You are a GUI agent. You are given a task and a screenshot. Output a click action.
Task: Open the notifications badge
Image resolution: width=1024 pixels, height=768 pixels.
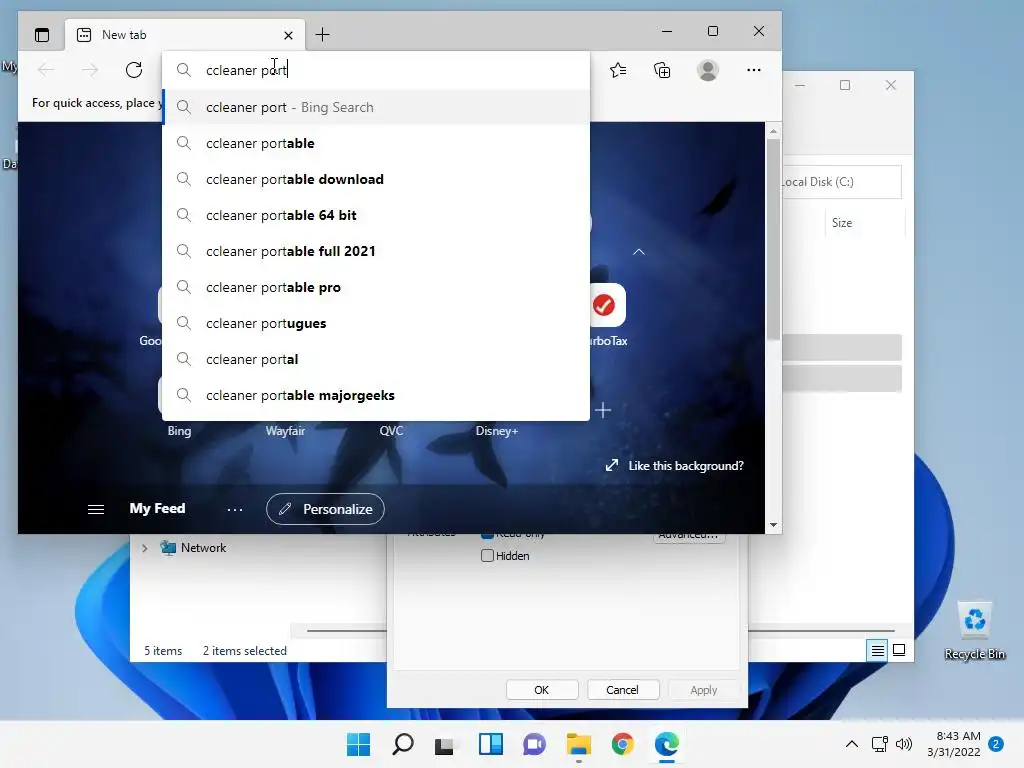point(996,744)
